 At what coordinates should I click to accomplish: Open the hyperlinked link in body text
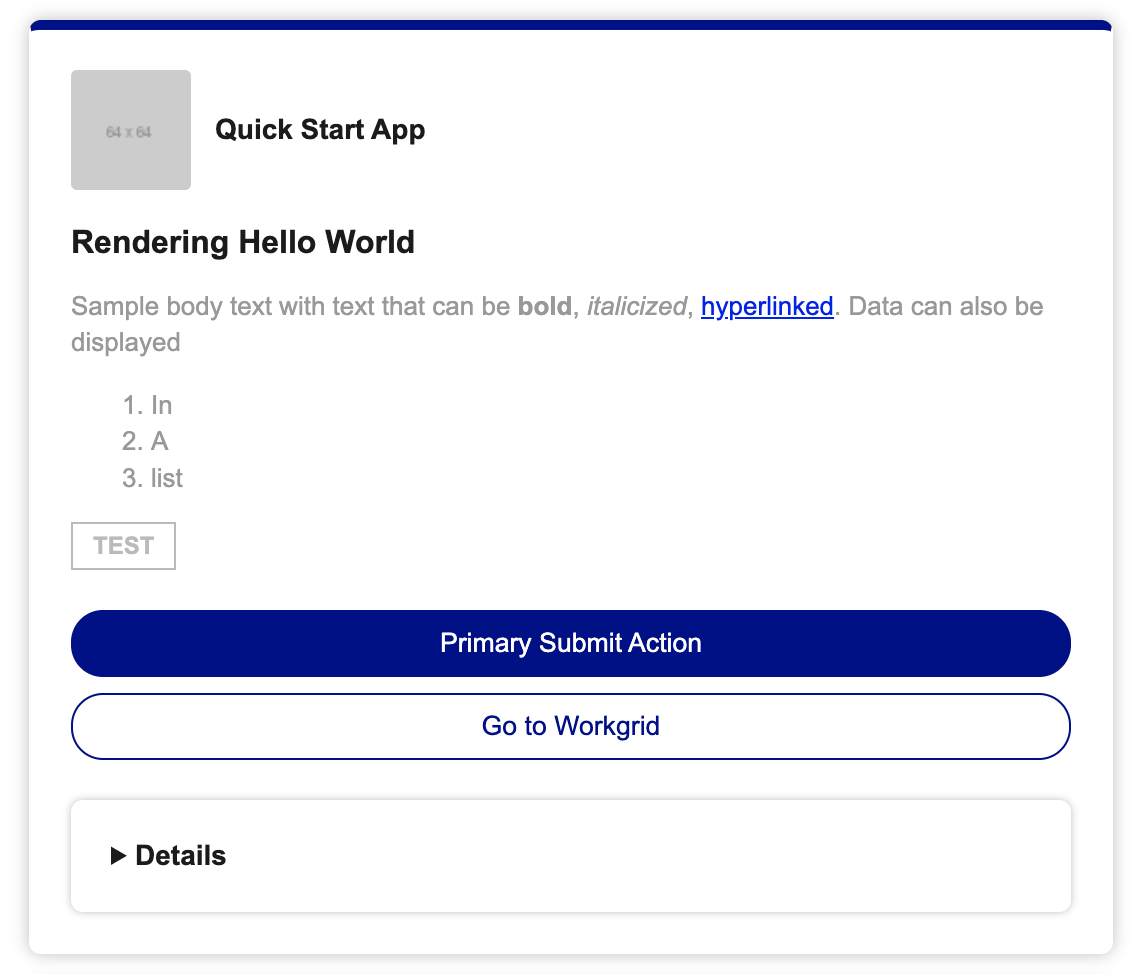click(767, 306)
